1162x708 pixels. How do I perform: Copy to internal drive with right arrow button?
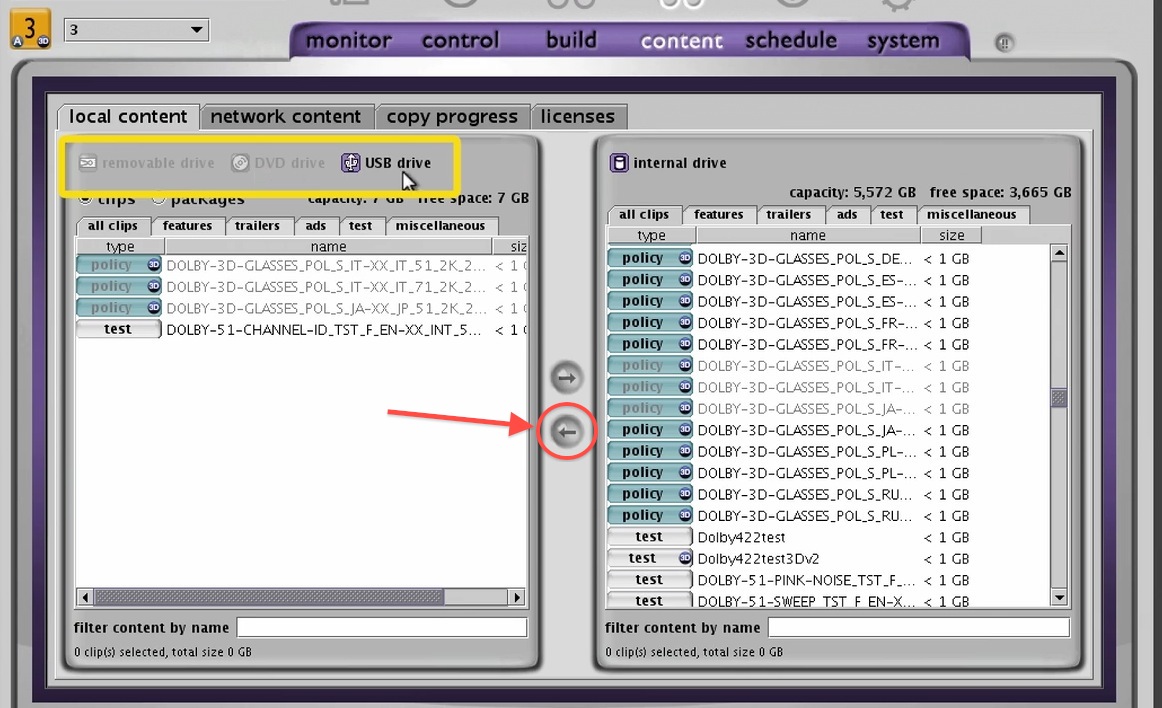tap(567, 377)
